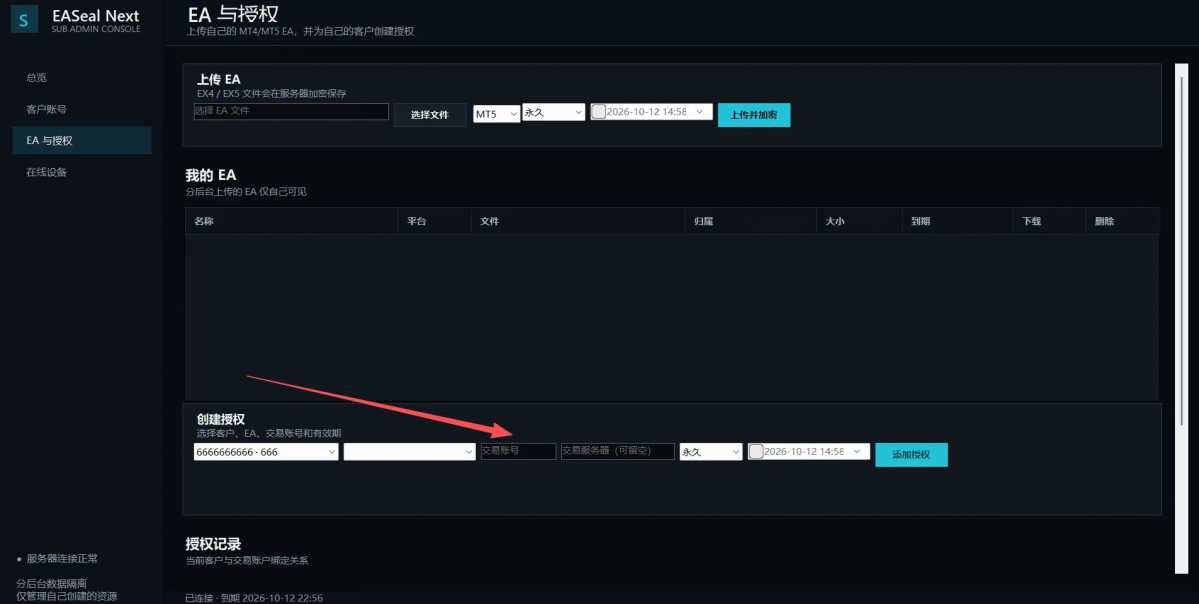Screen dimensions: 1199x604
Task: Click the 选择 EA 文件 text field
Action: 291,111
